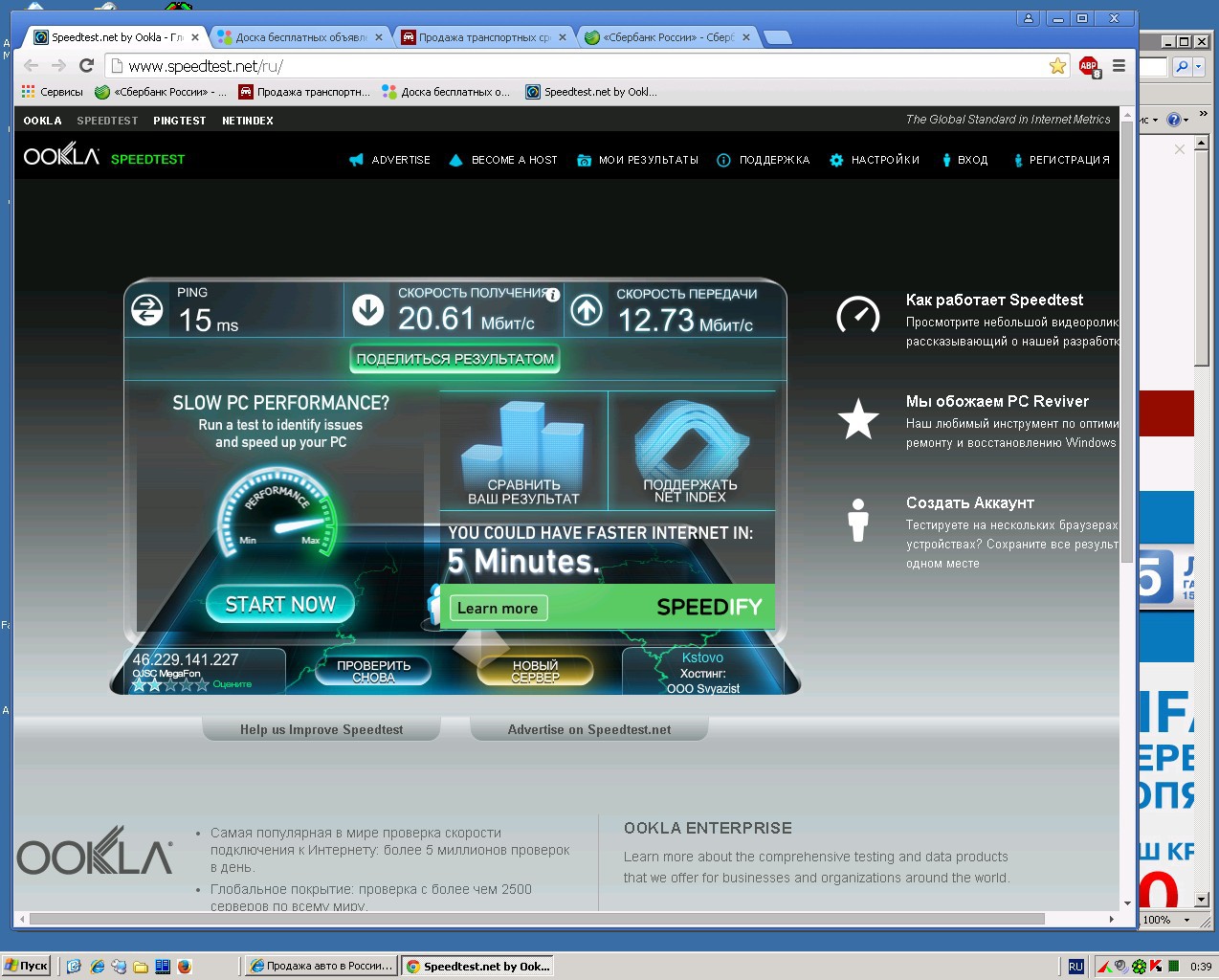Open the zoom 100% dropdown in the background window

point(1186,920)
